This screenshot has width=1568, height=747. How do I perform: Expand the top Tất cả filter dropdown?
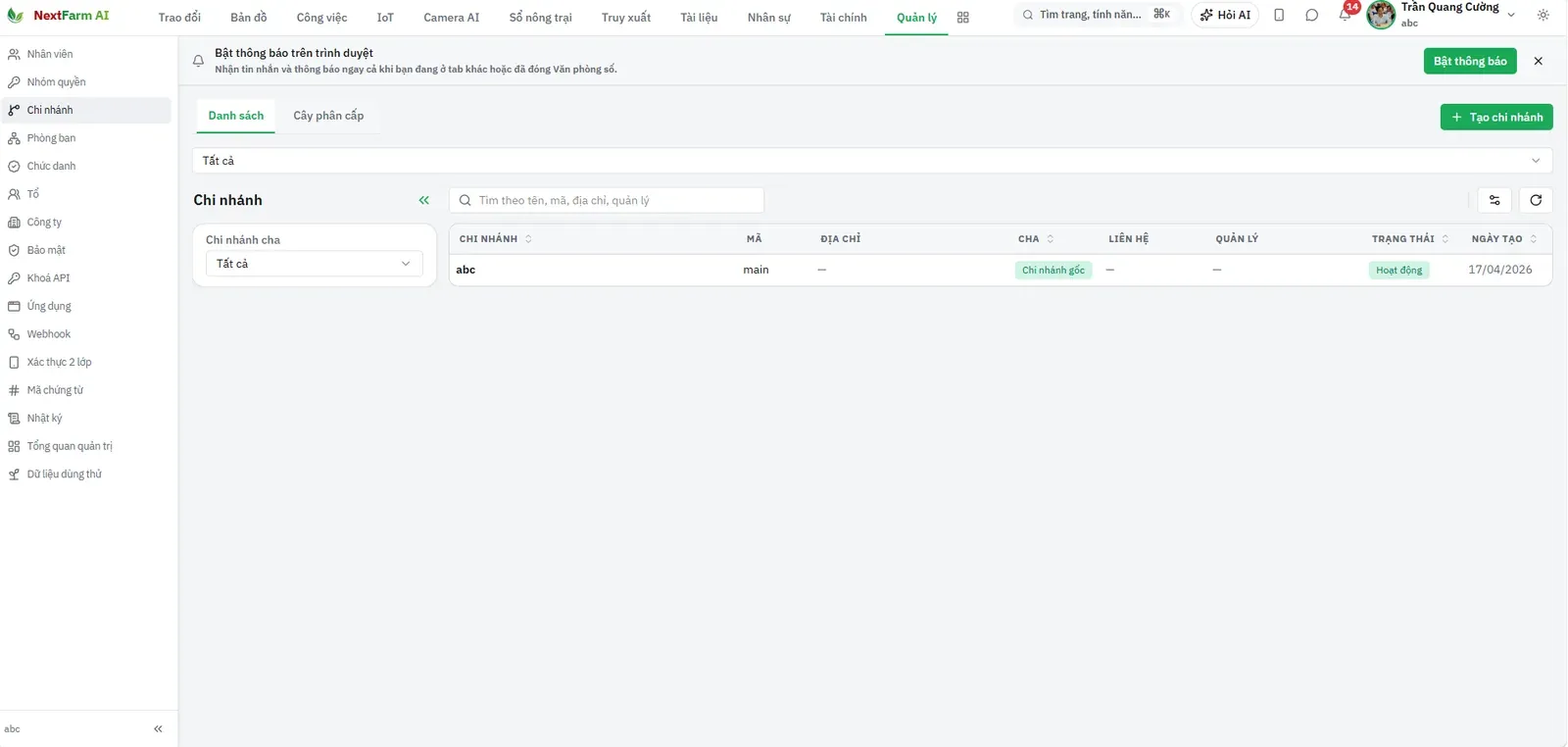tap(872, 161)
